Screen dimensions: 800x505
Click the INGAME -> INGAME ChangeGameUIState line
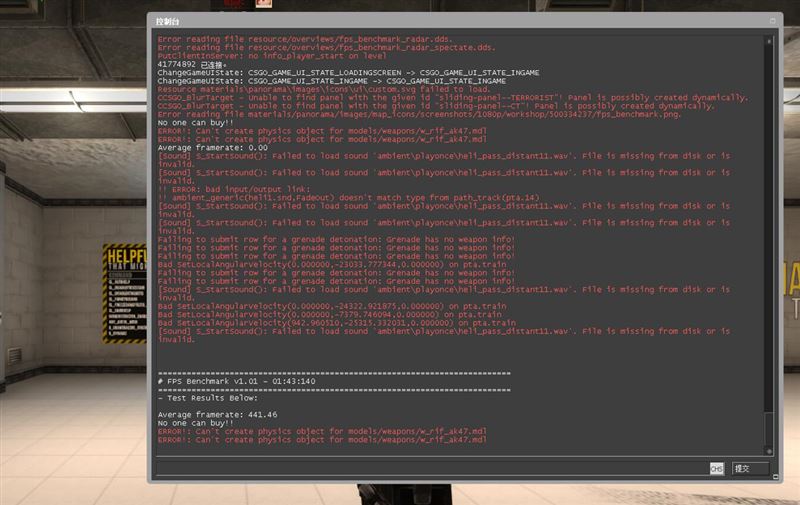332,81
